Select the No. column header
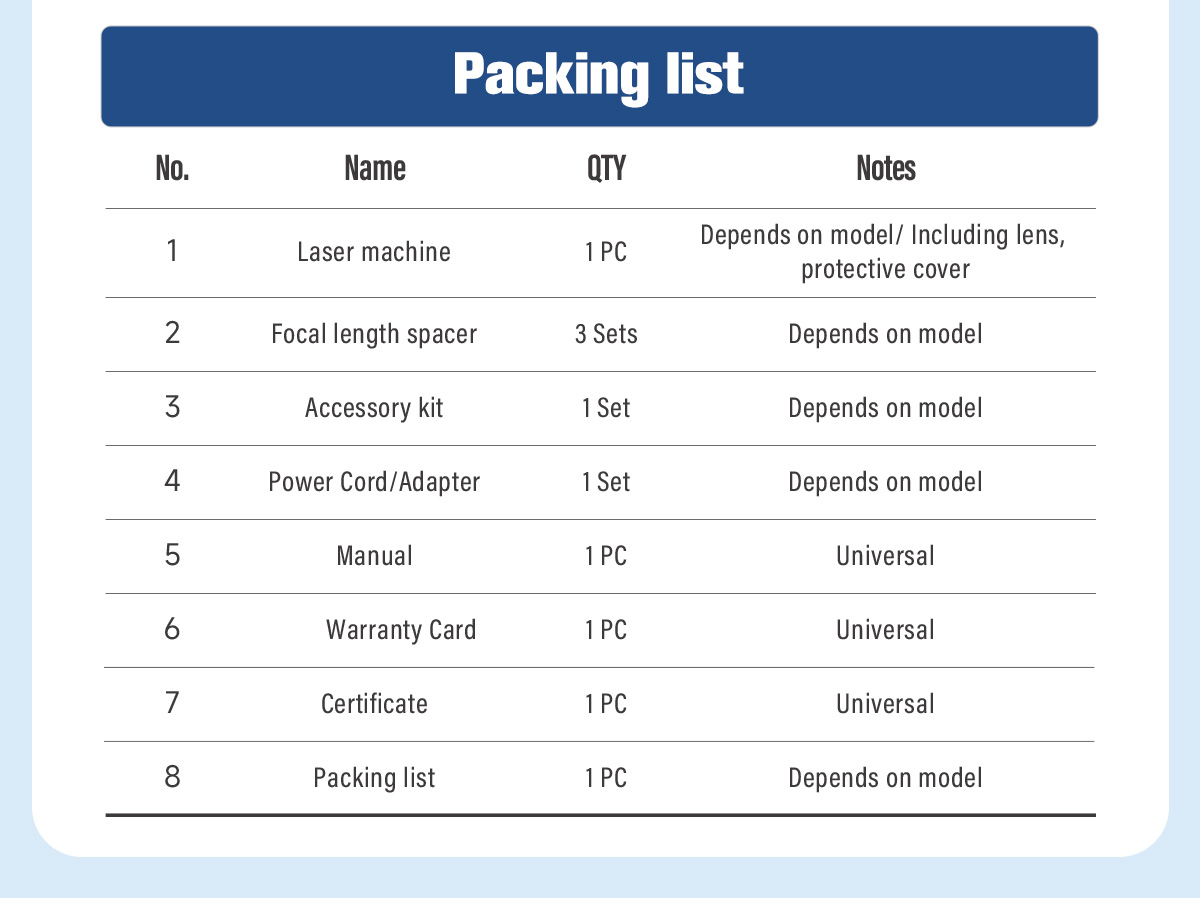 pos(173,169)
